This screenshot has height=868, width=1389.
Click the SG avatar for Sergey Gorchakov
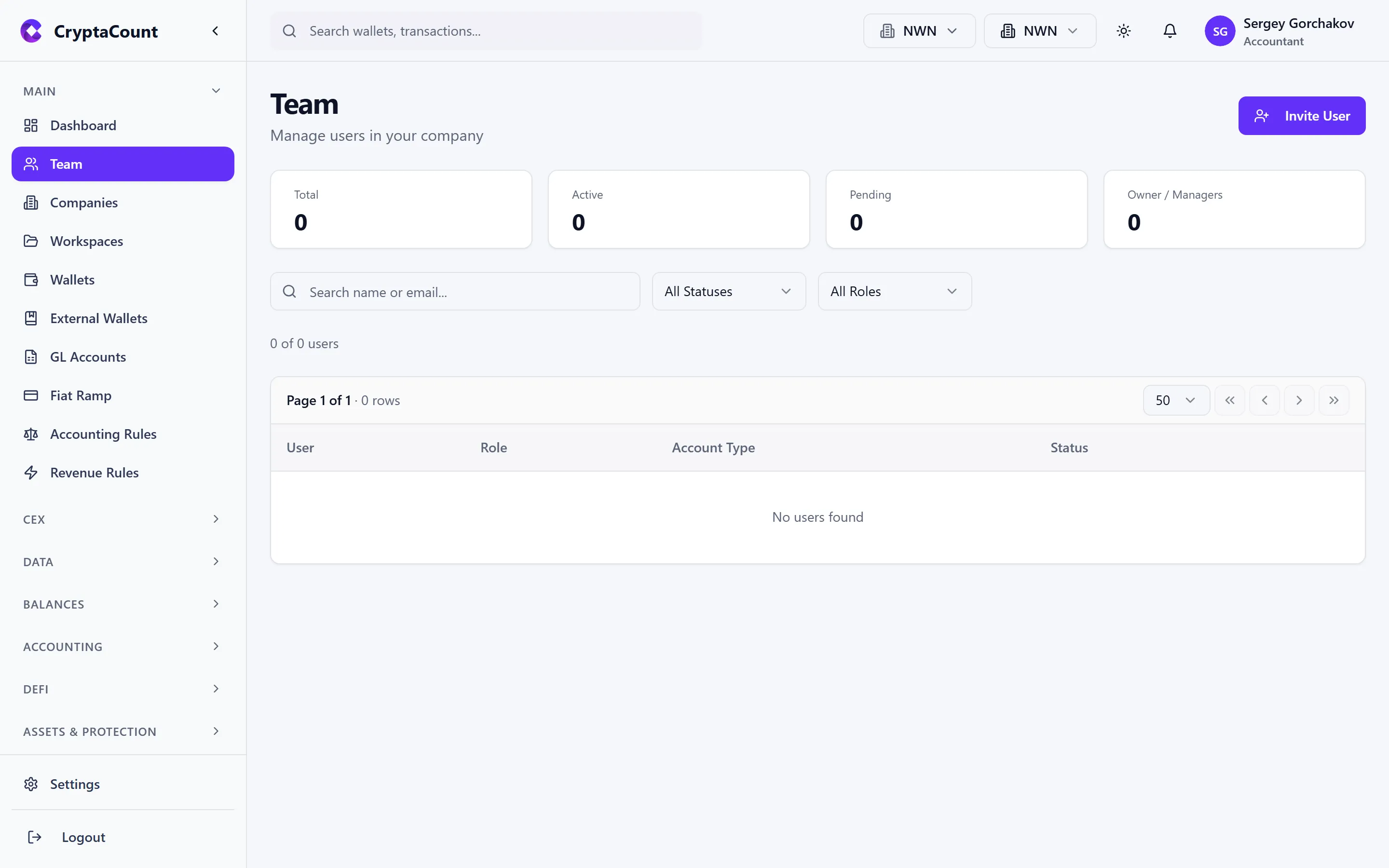coord(1221,31)
